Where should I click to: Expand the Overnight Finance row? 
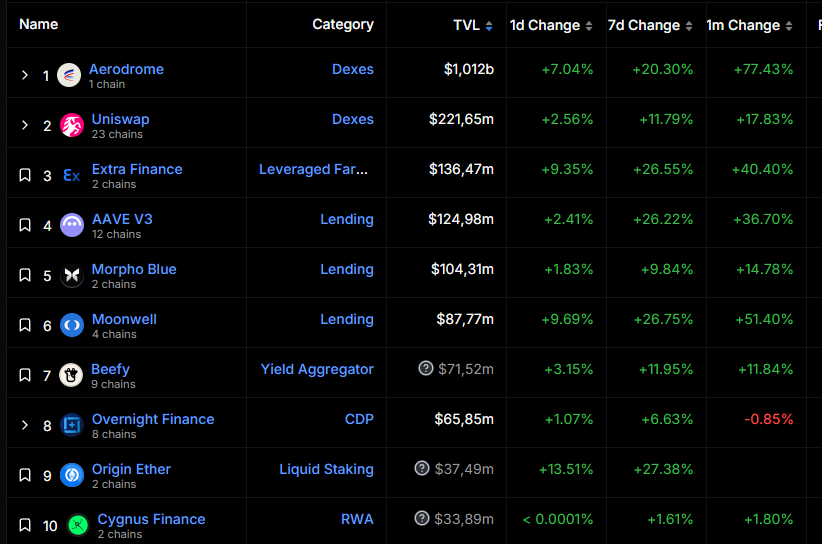[x=25, y=425]
